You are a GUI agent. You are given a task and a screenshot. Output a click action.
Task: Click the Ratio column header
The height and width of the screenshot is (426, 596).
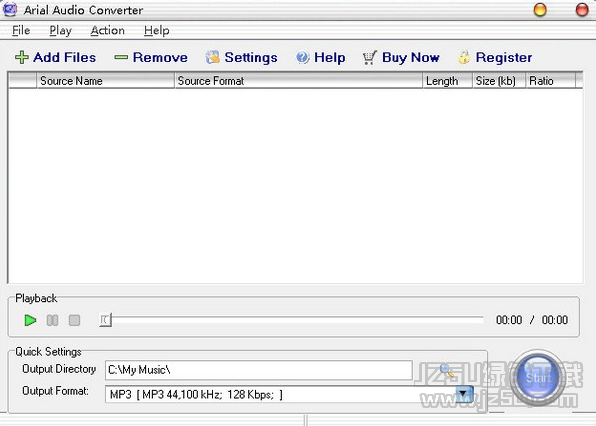(x=550, y=81)
